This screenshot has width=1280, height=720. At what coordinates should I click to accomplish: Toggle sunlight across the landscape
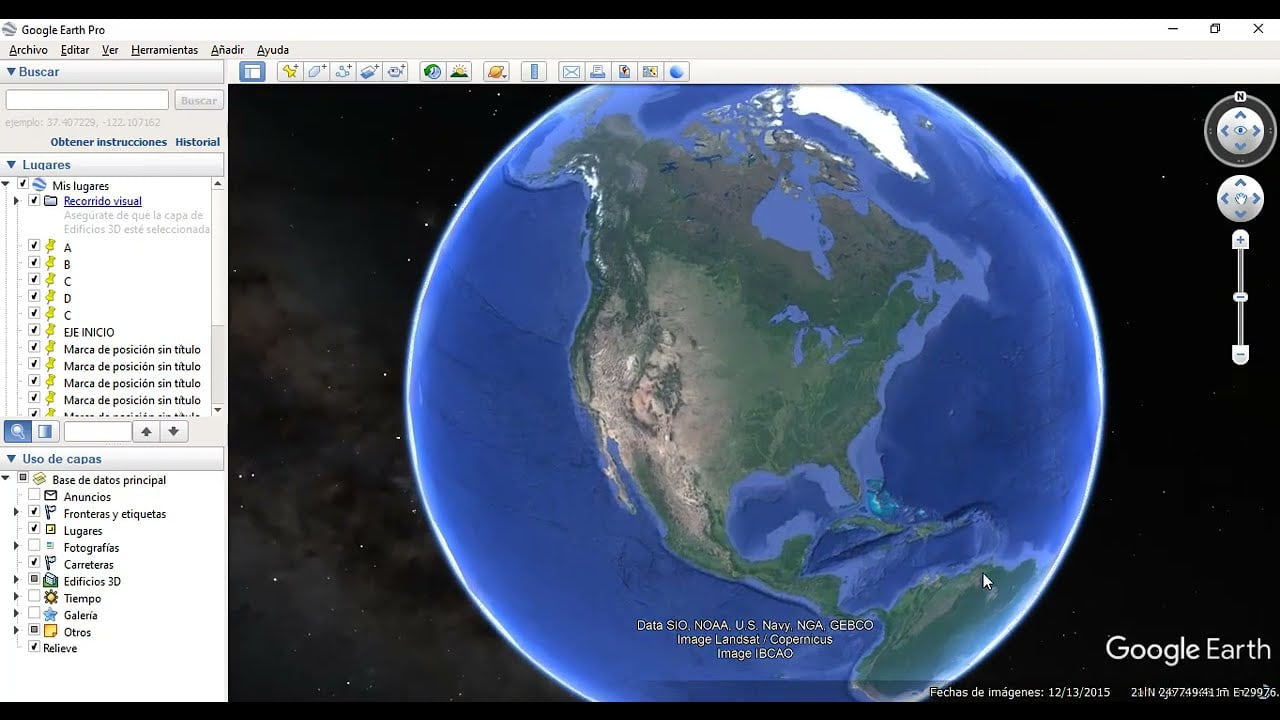(x=459, y=71)
